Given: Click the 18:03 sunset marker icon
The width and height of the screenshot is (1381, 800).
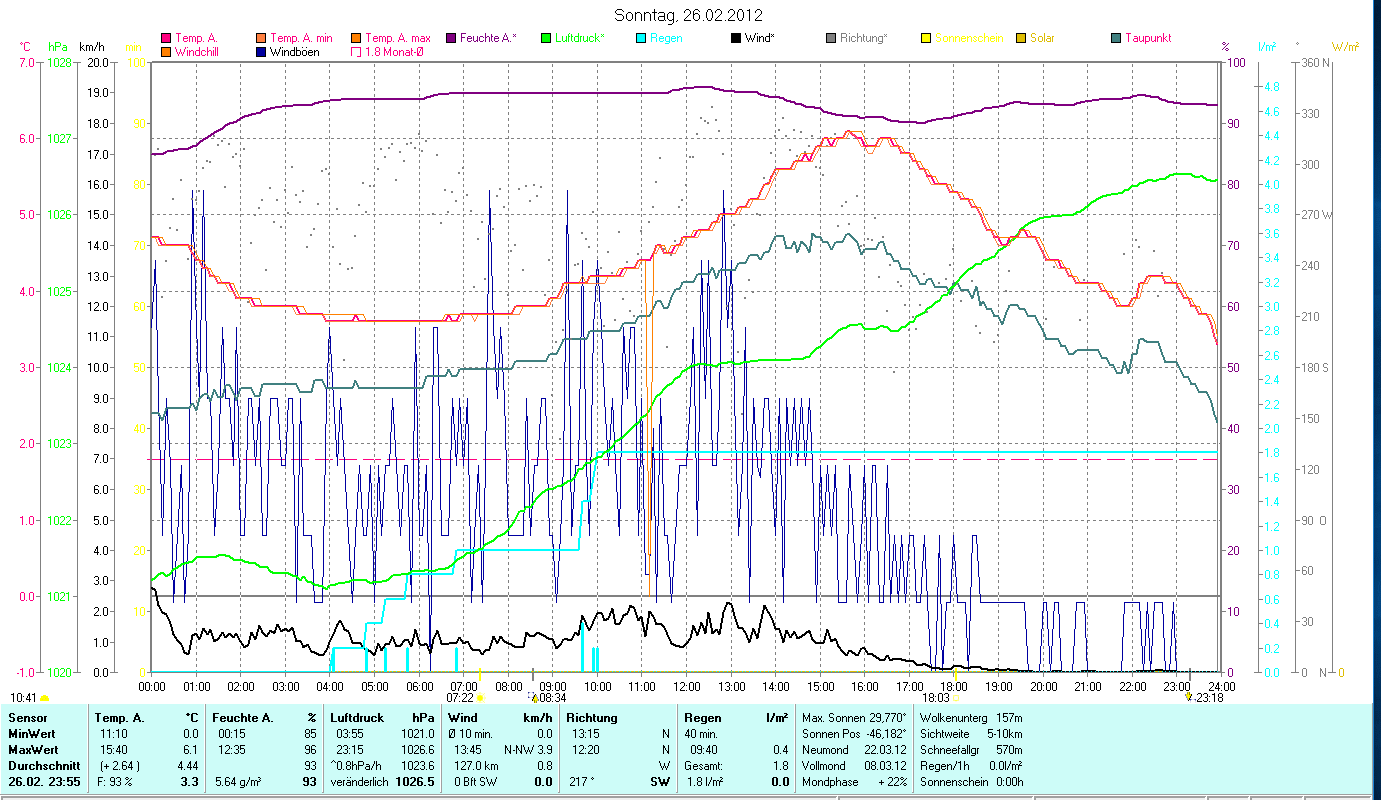Looking at the screenshot, I should point(956,697).
